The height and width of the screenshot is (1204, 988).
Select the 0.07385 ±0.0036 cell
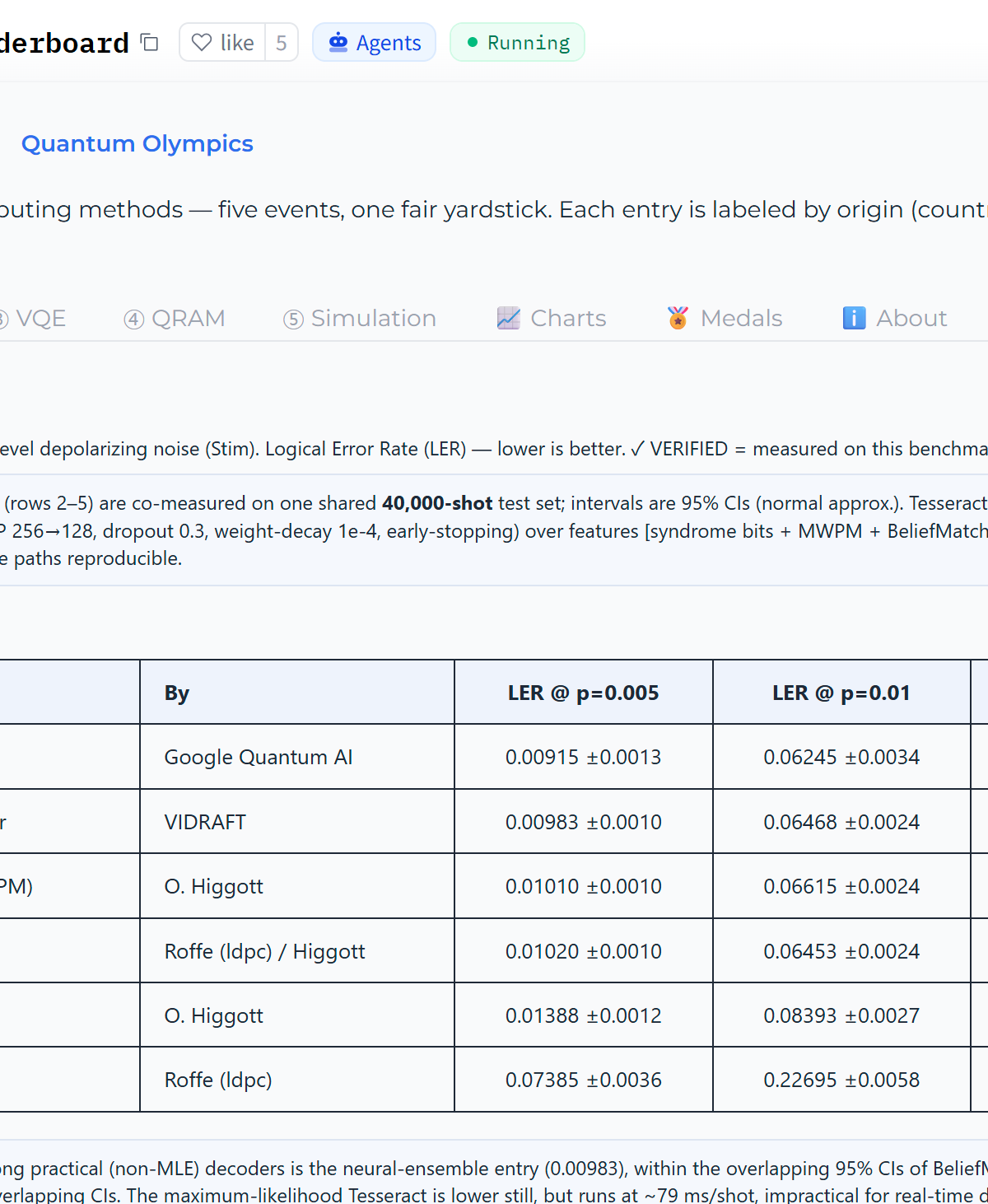point(584,1080)
